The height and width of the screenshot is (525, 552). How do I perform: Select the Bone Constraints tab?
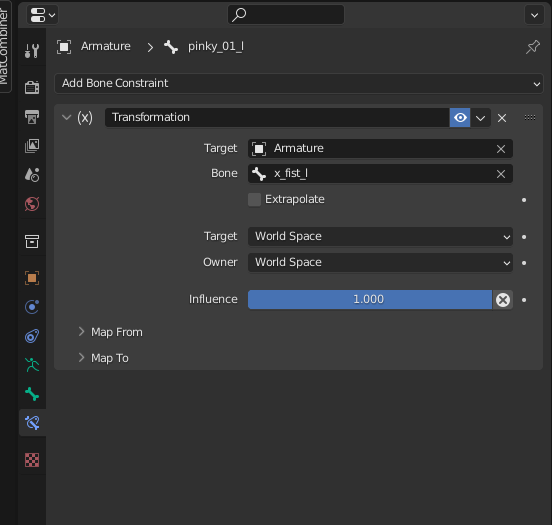pyautogui.click(x=32, y=423)
